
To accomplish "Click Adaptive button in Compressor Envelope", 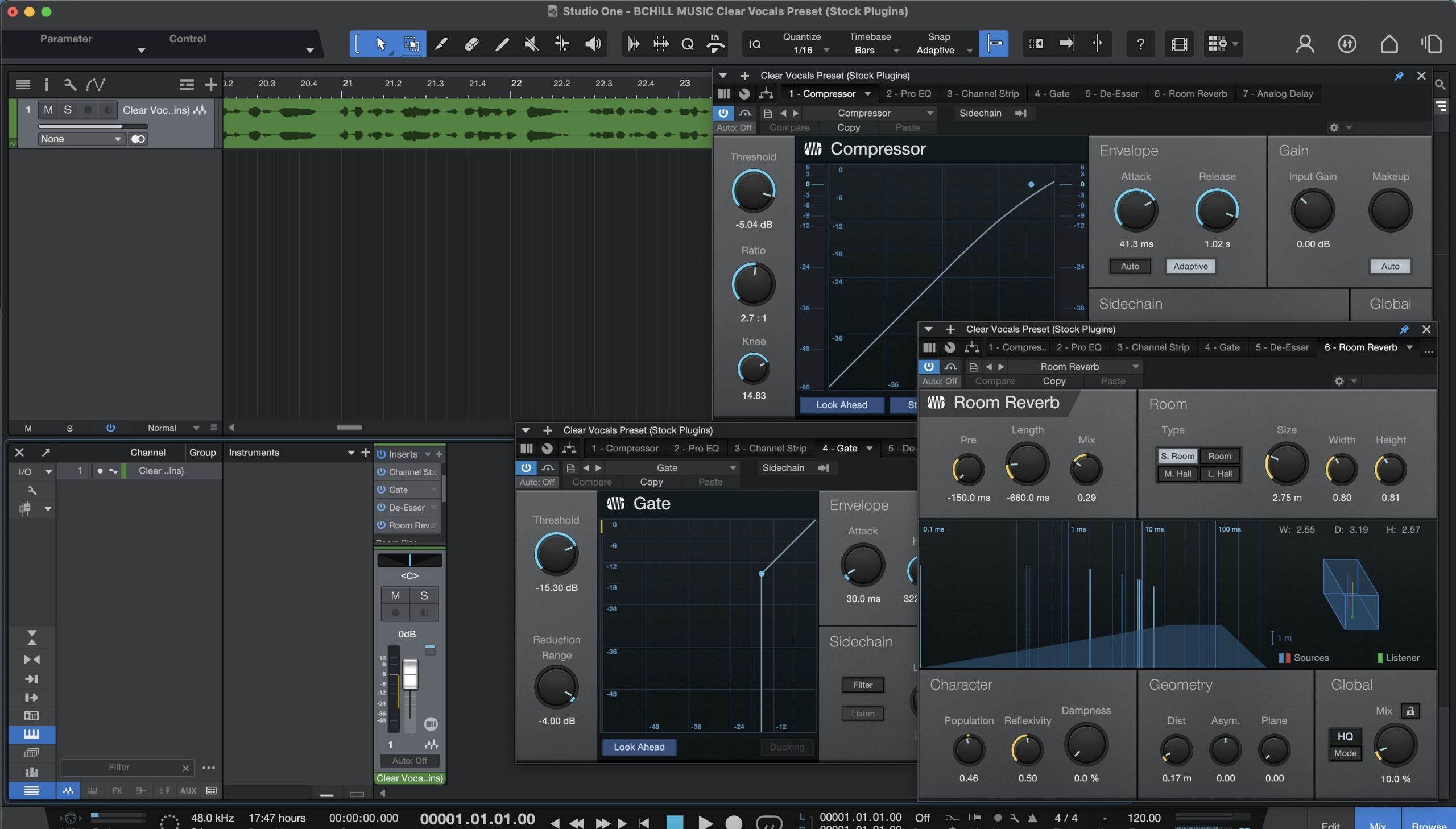I will click(1190, 266).
